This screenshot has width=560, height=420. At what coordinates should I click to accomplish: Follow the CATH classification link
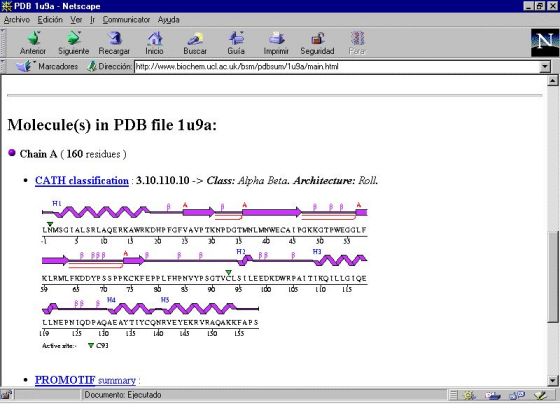click(82, 181)
